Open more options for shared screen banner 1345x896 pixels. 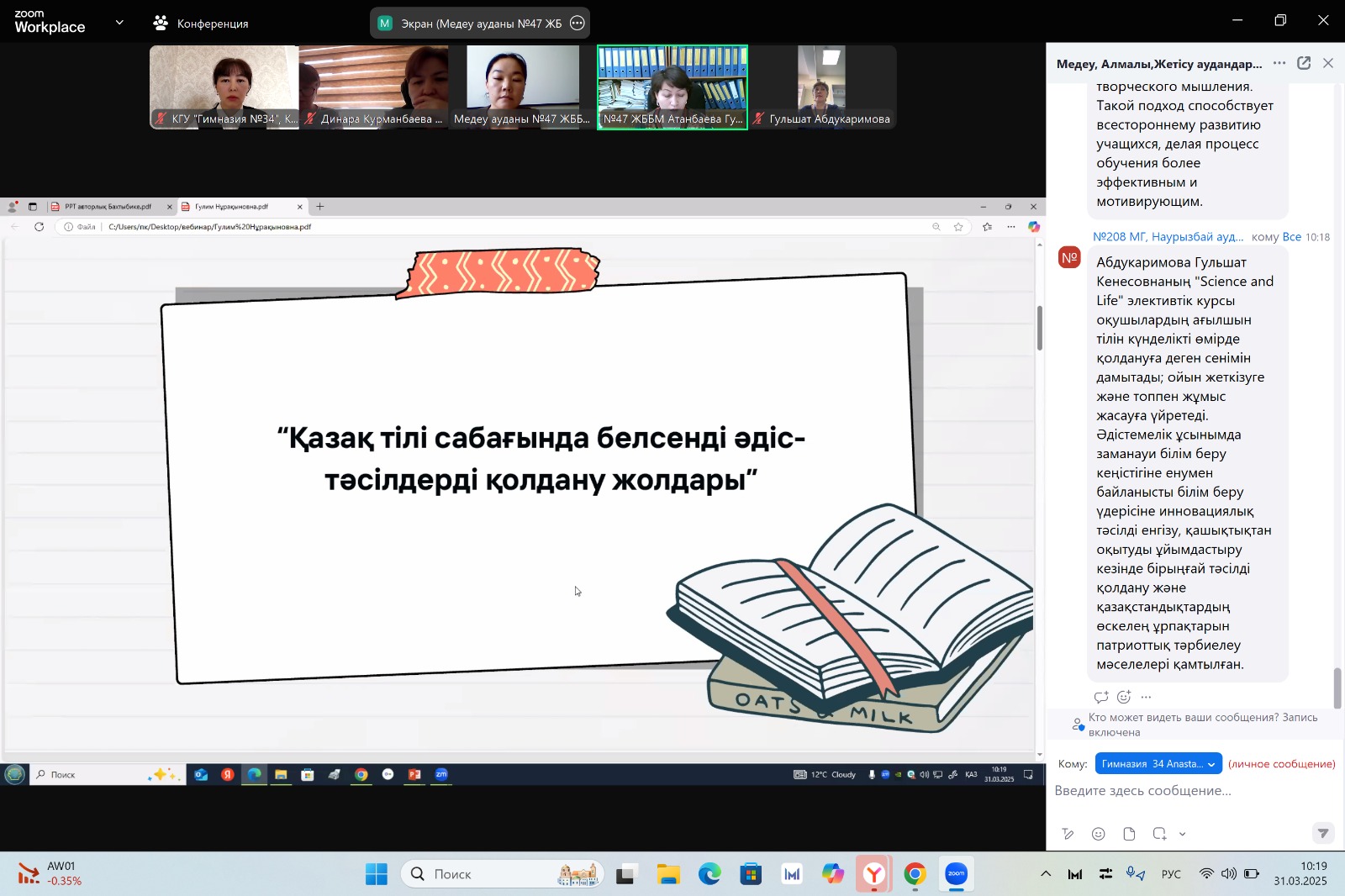coord(577,24)
